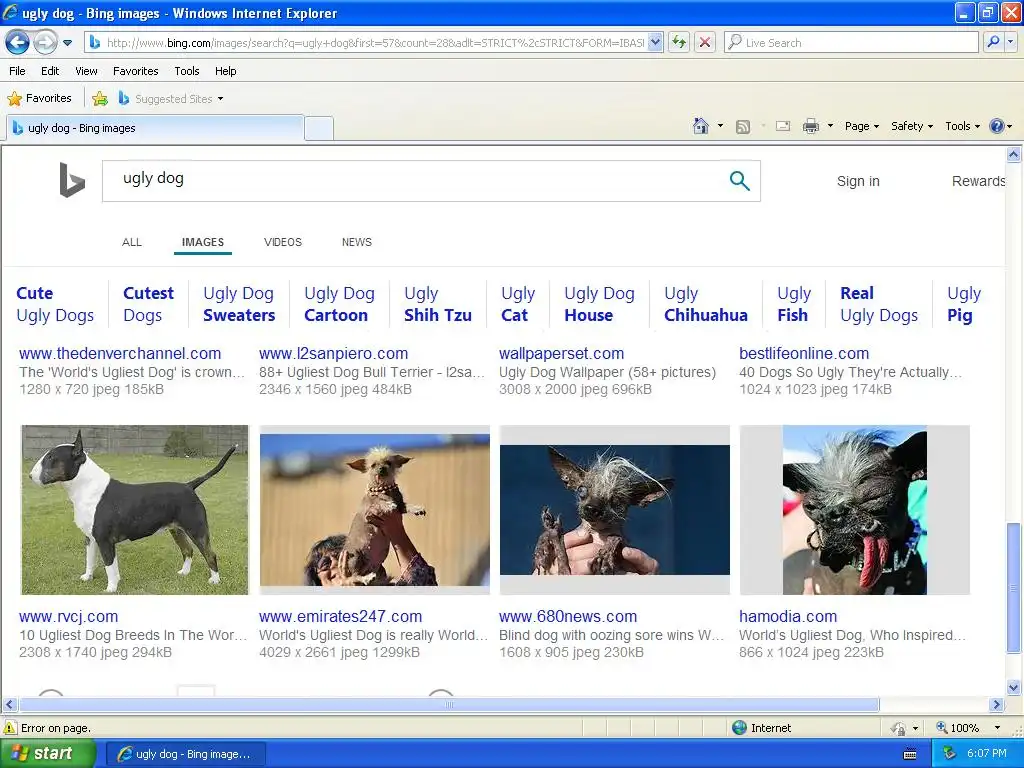1024x768 pixels.
Task: Click the Home page icon
Action: [701, 126]
